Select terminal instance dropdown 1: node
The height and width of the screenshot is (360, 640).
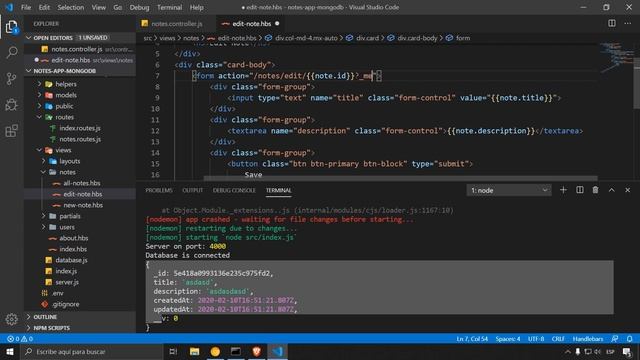point(509,190)
